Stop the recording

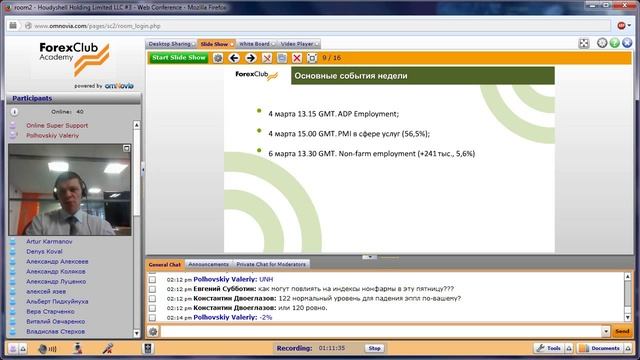click(374, 348)
